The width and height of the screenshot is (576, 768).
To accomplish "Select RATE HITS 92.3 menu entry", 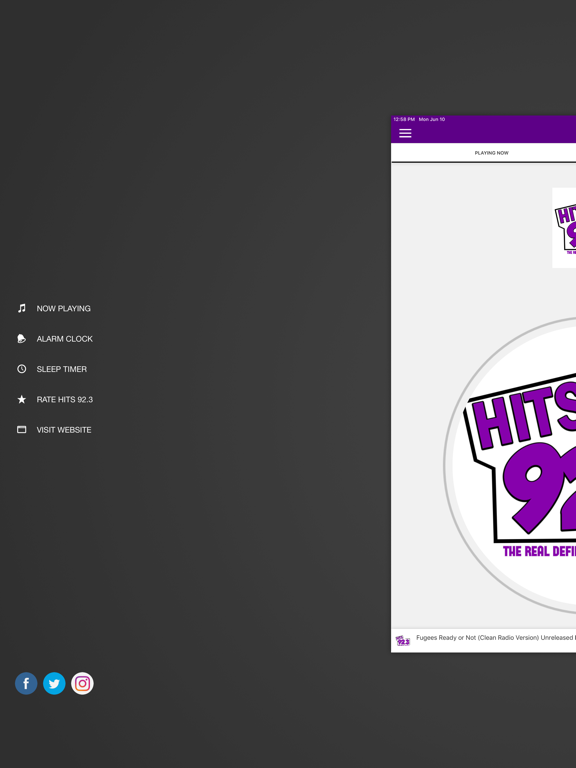I will click(x=65, y=400).
